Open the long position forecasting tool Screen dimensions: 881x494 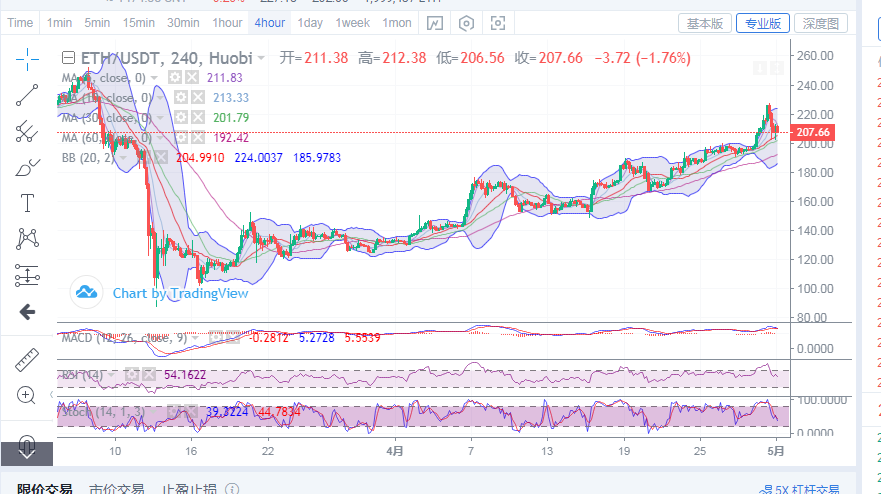26,275
